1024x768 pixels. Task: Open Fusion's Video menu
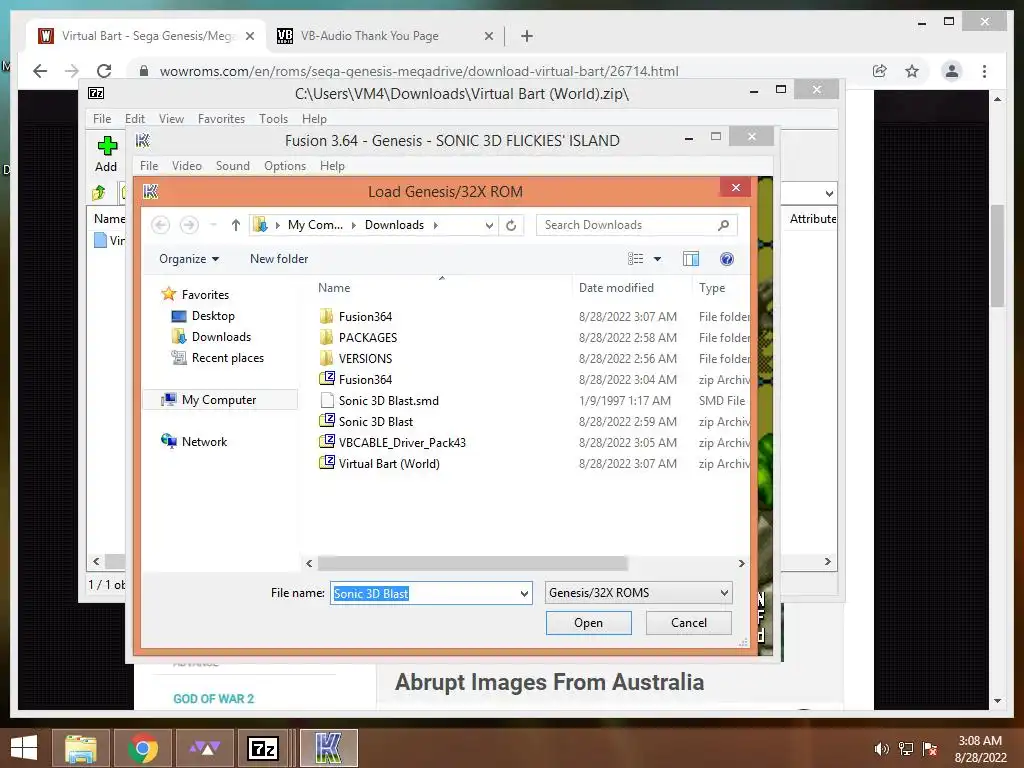[x=187, y=167]
